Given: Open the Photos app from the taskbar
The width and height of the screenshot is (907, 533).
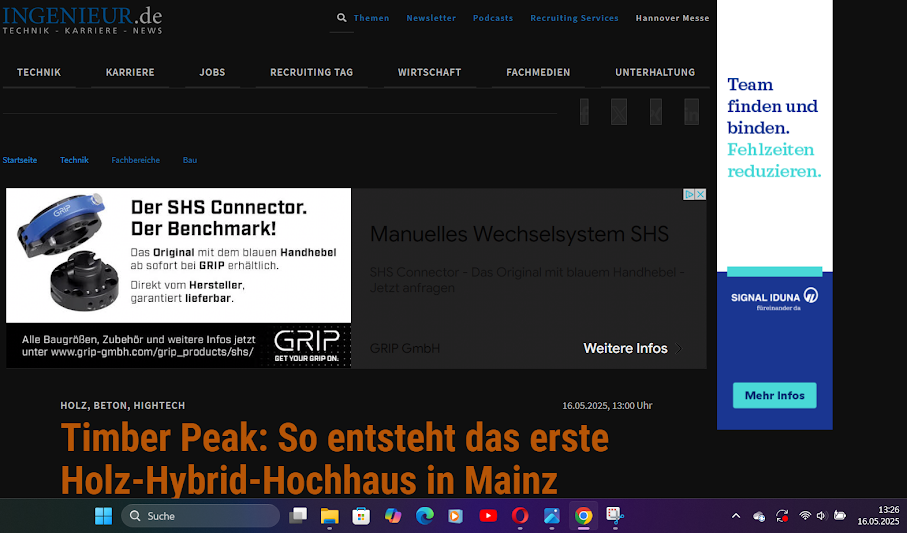Looking at the screenshot, I should [552, 516].
